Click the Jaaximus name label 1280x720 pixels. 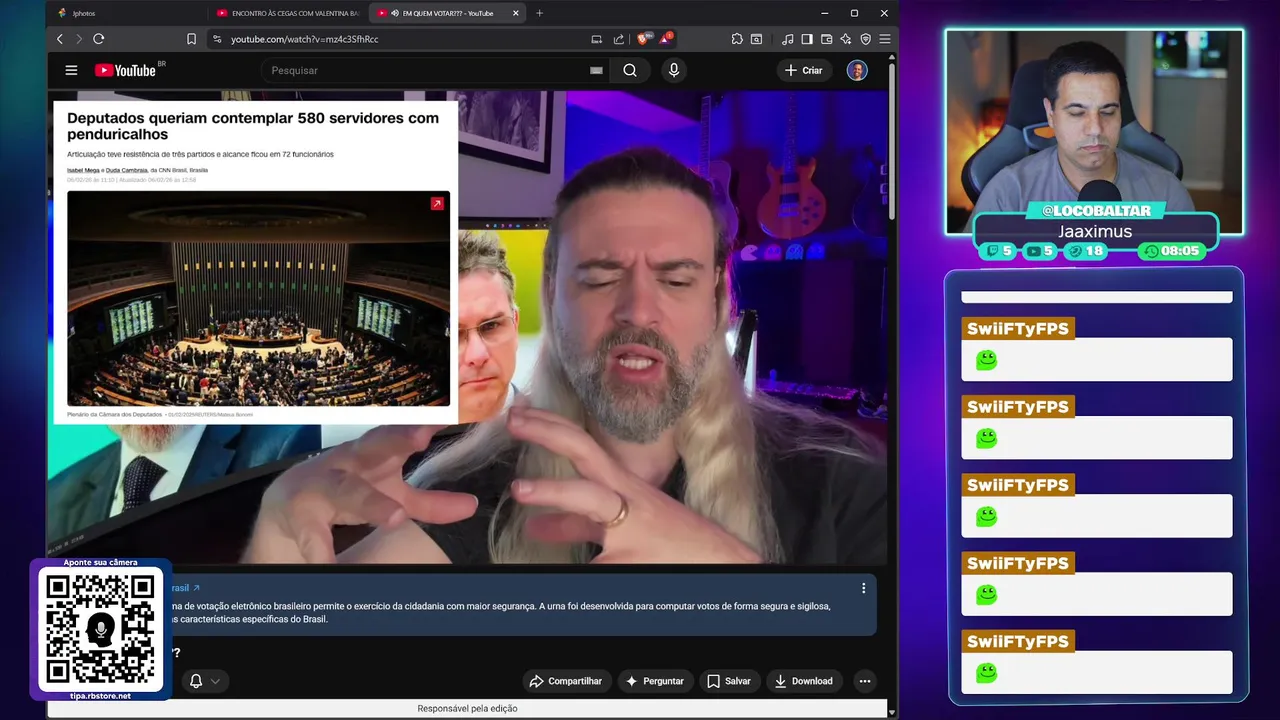(x=1095, y=231)
